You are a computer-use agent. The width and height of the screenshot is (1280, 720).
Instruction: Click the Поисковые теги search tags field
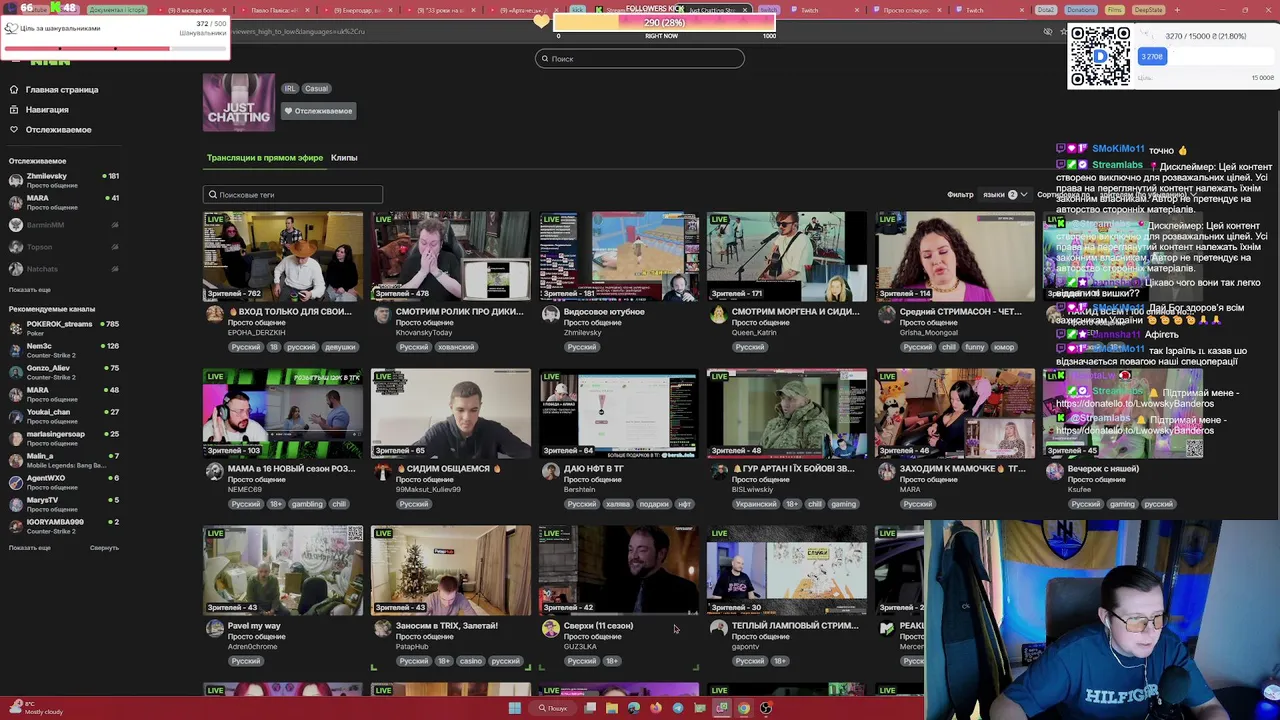point(292,195)
